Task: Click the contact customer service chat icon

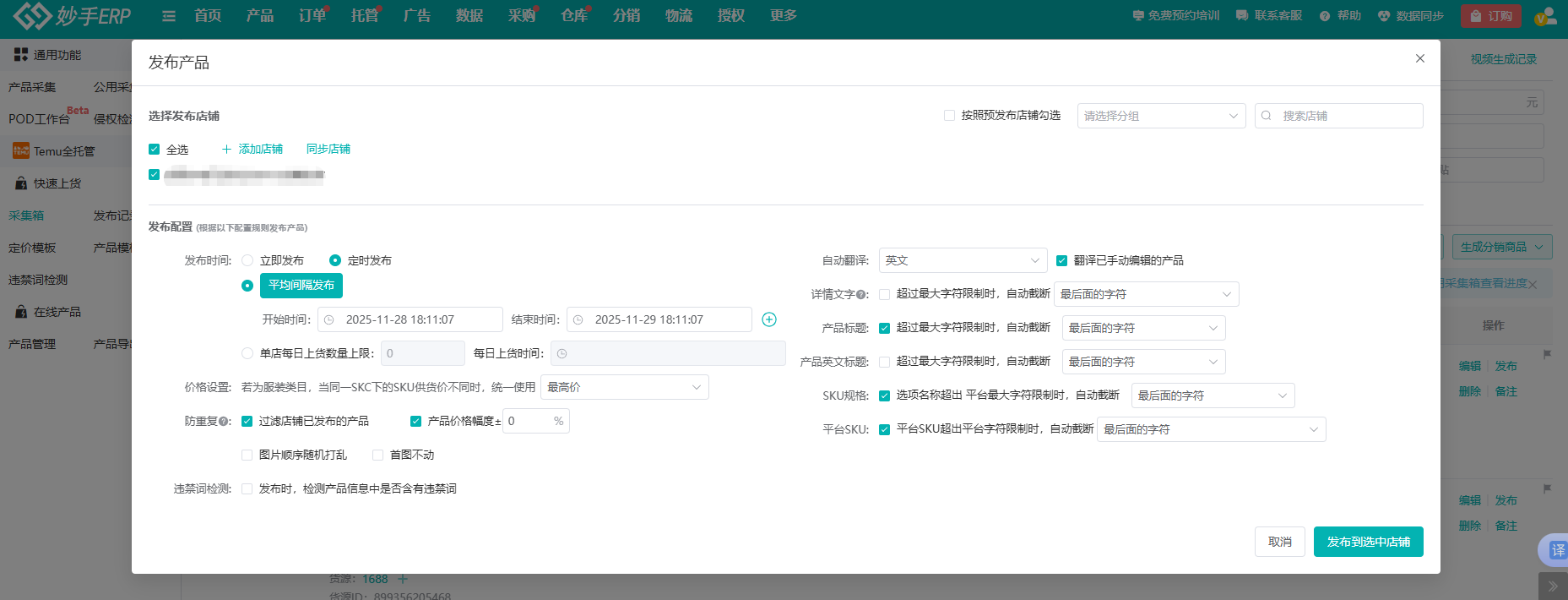Action: (x=1242, y=16)
